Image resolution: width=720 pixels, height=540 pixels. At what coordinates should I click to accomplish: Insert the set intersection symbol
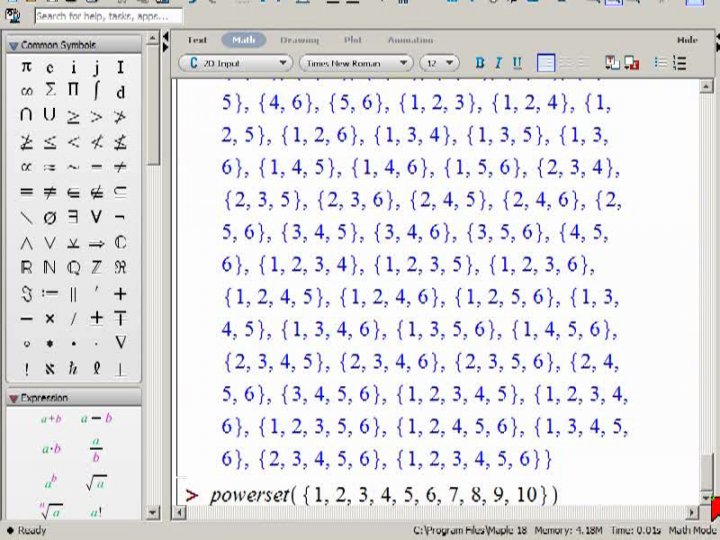pyautogui.click(x=26, y=115)
